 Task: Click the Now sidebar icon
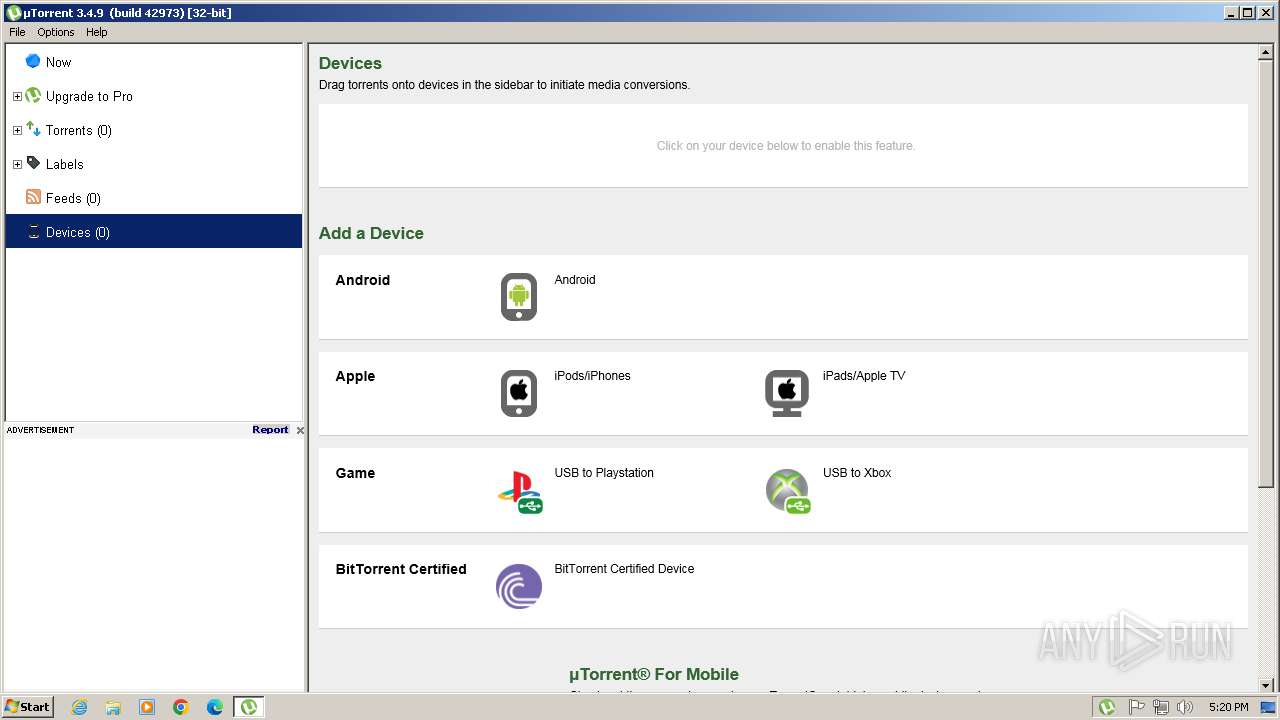click(x=33, y=61)
